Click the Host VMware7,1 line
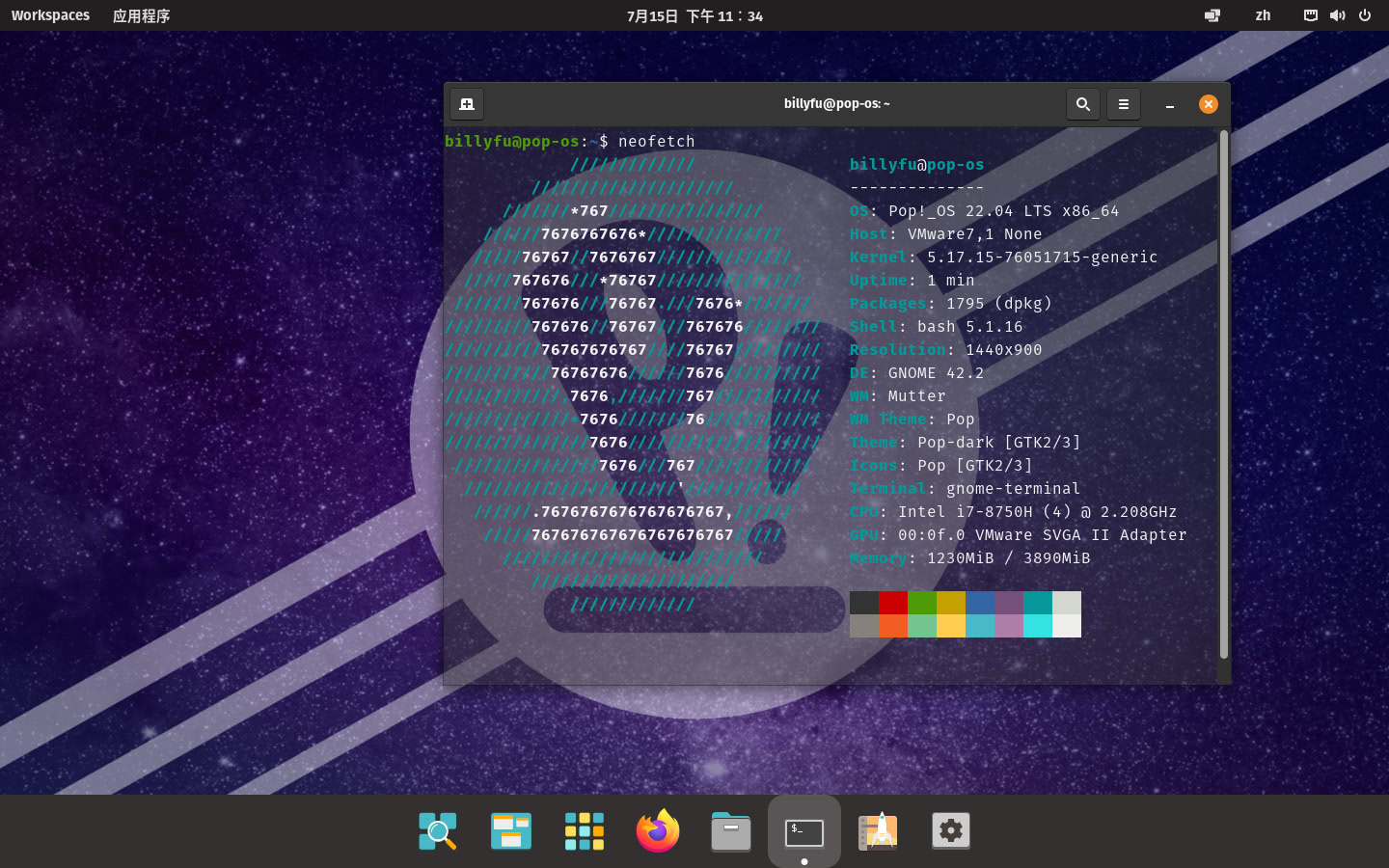The width and height of the screenshot is (1389, 868). 946,233
